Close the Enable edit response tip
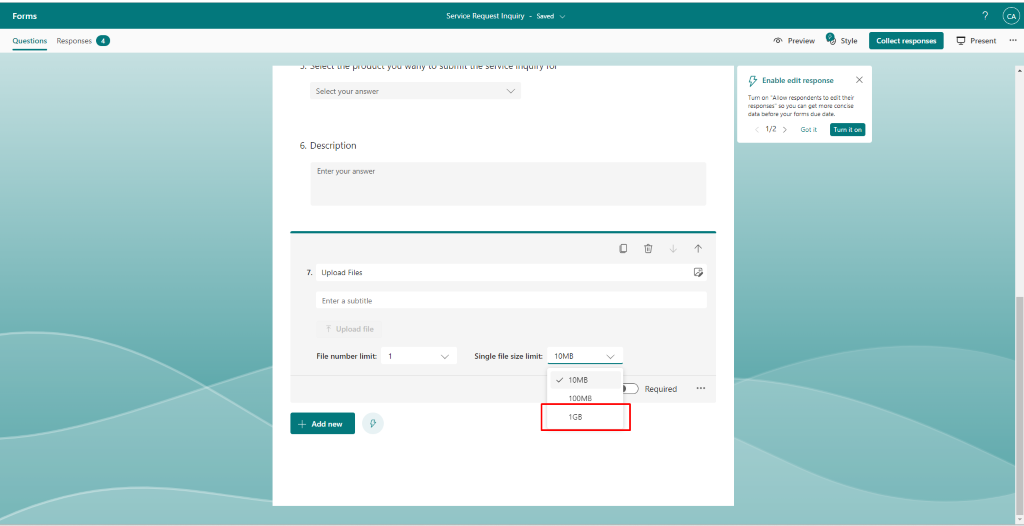The width and height of the screenshot is (1024, 526). [859, 80]
